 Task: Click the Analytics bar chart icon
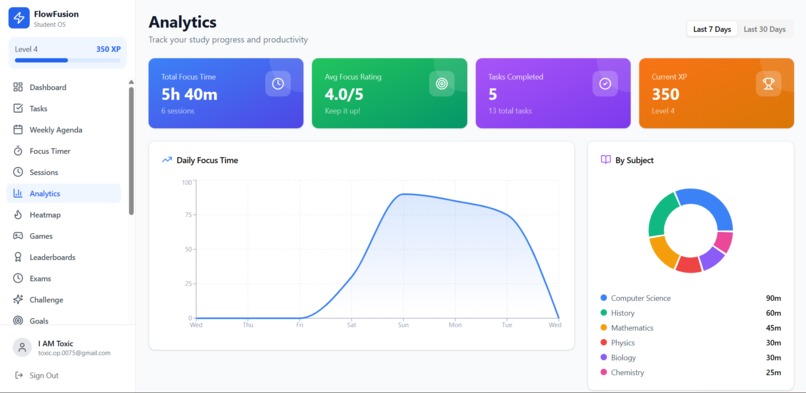(18, 193)
